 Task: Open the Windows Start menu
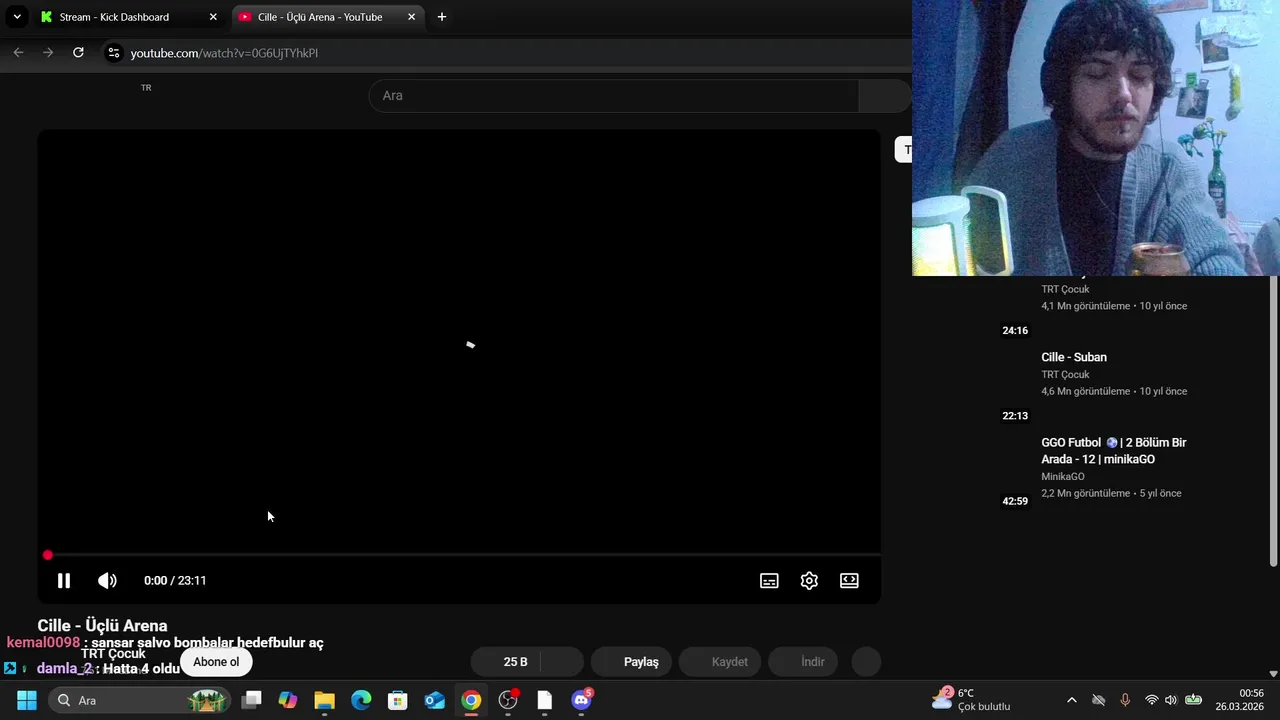[27, 700]
